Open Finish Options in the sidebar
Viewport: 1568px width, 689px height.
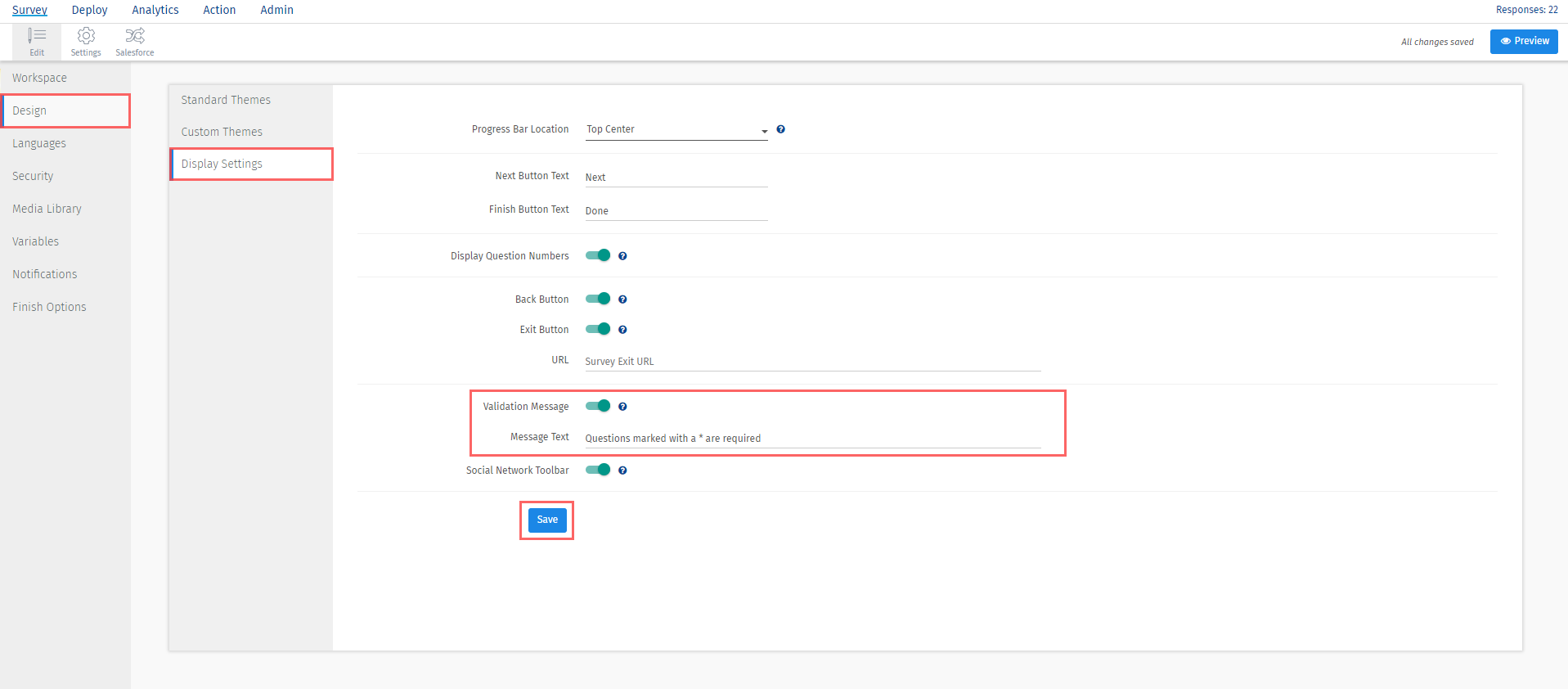pyautogui.click(x=49, y=307)
